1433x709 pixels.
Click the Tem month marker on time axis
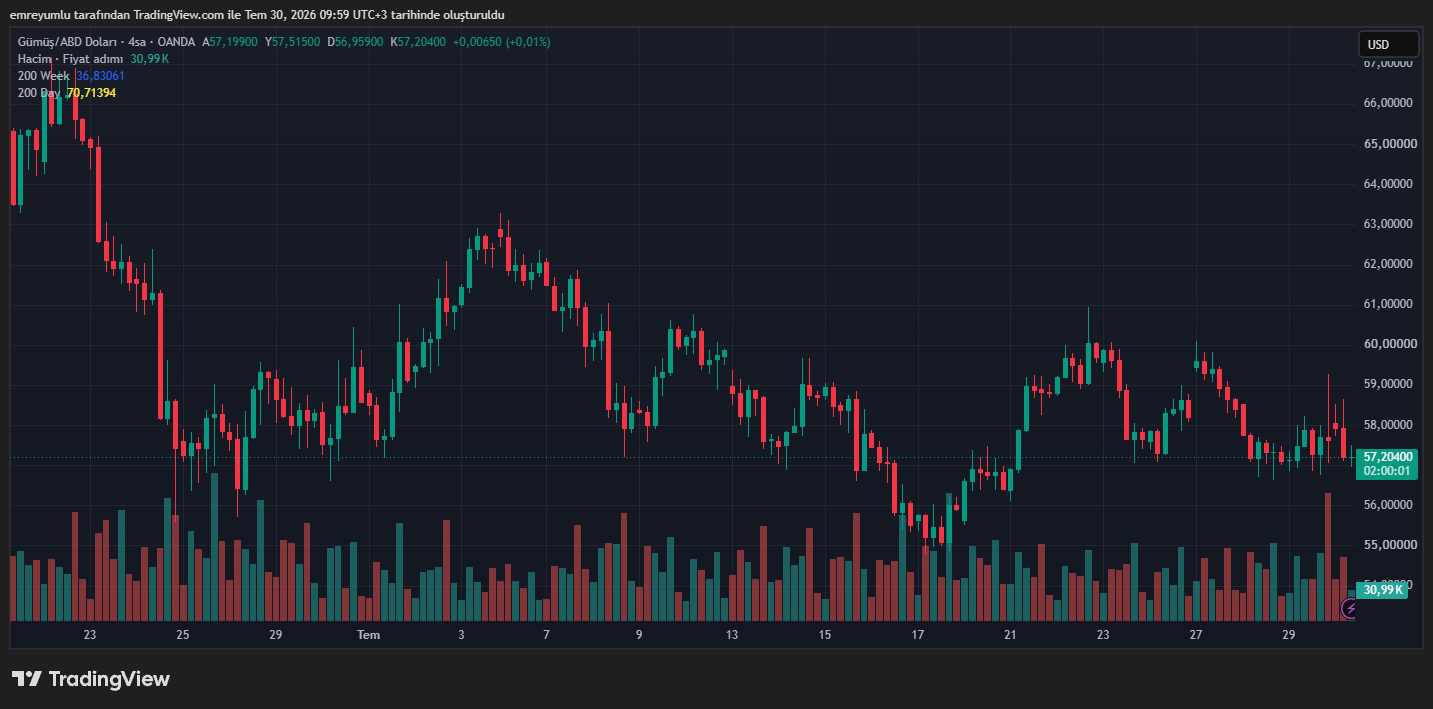click(369, 635)
